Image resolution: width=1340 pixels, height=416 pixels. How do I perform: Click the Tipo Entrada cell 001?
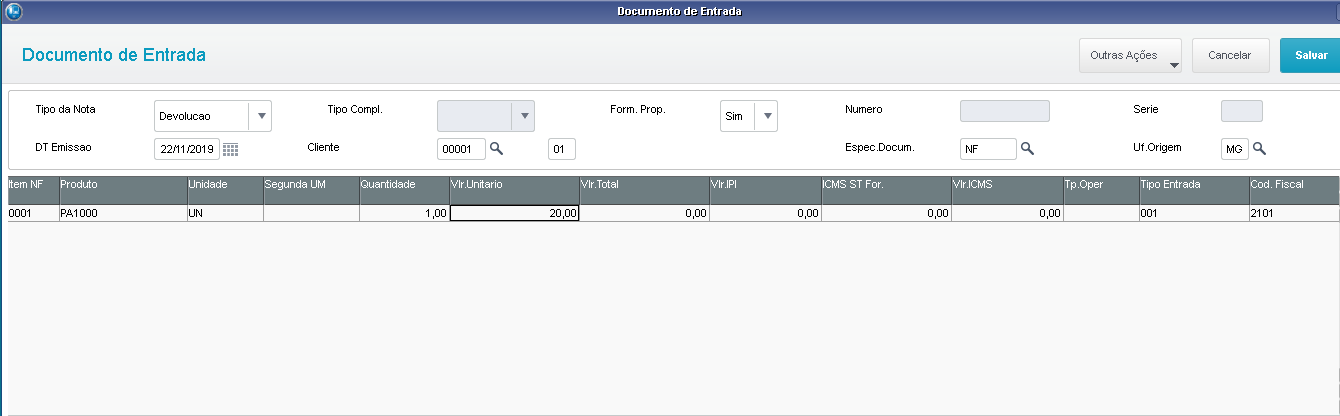pos(1193,213)
